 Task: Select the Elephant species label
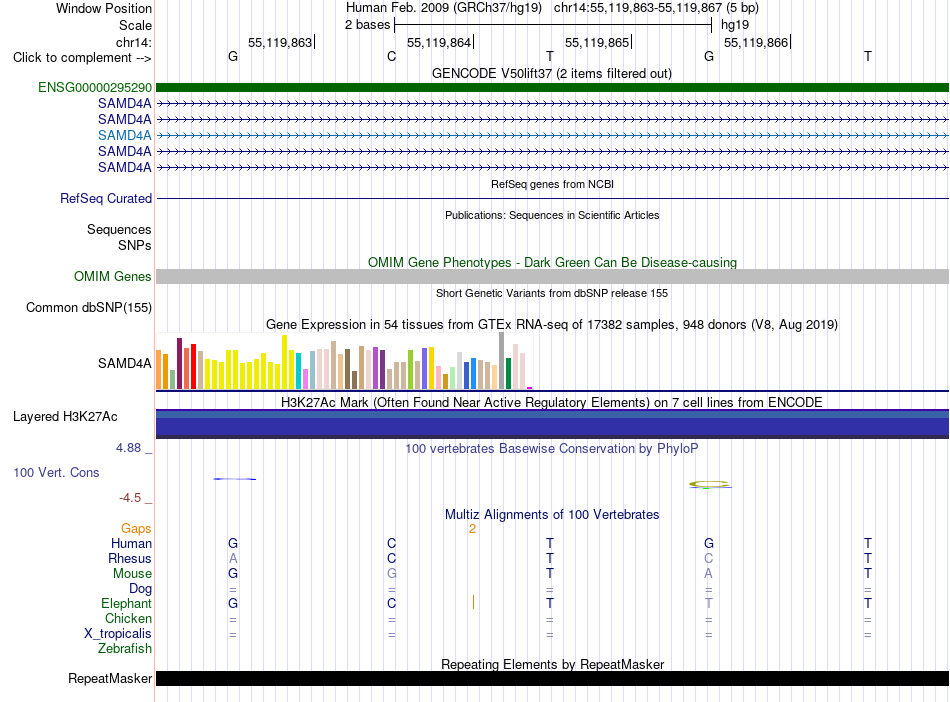(x=126, y=603)
